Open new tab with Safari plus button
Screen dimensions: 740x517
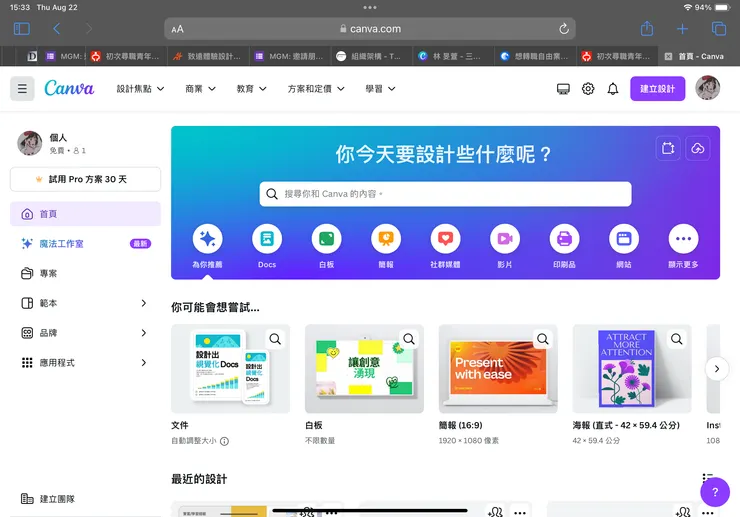[682, 29]
